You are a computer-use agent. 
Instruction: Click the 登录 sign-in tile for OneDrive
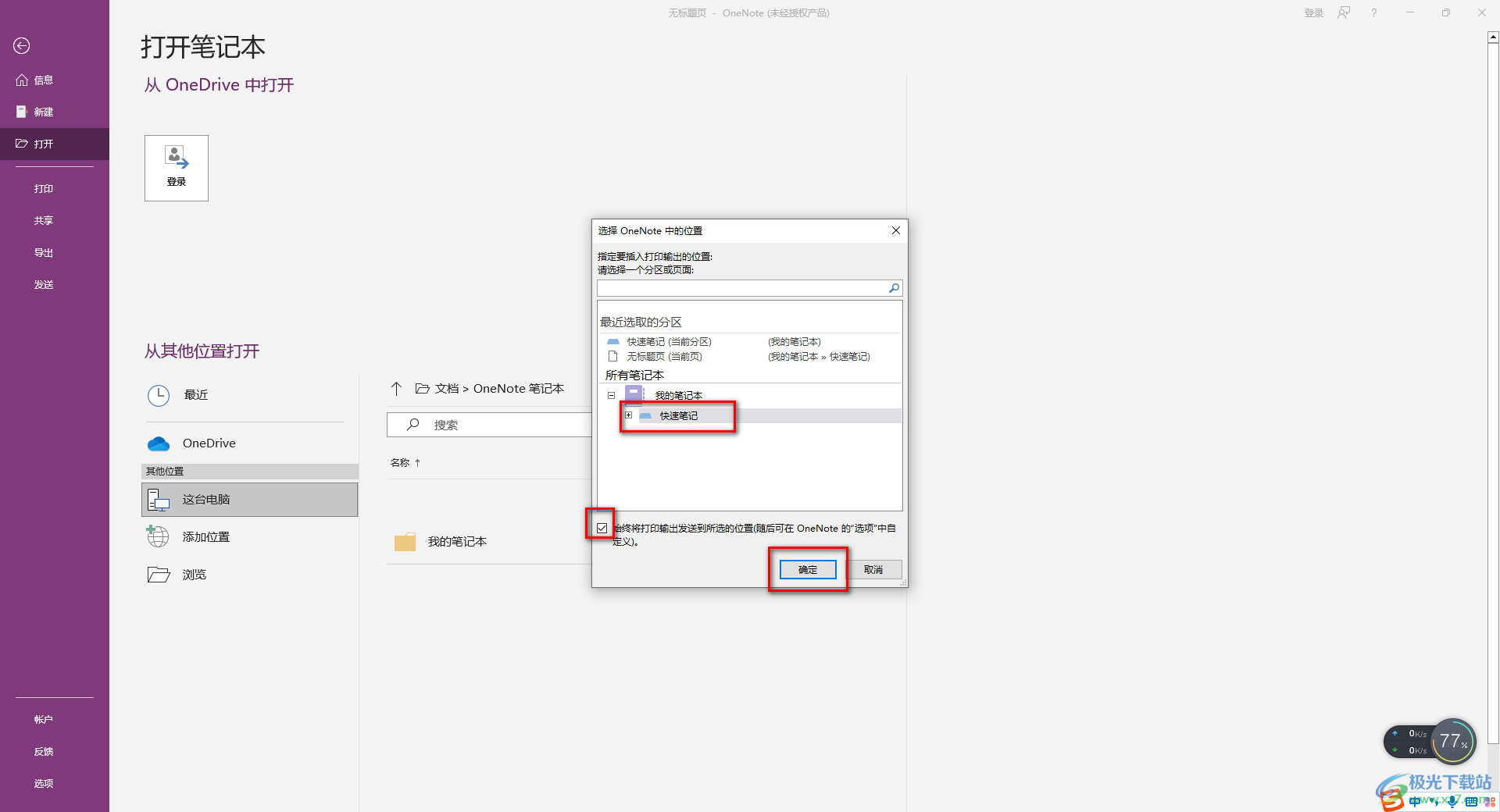point(177,168)
